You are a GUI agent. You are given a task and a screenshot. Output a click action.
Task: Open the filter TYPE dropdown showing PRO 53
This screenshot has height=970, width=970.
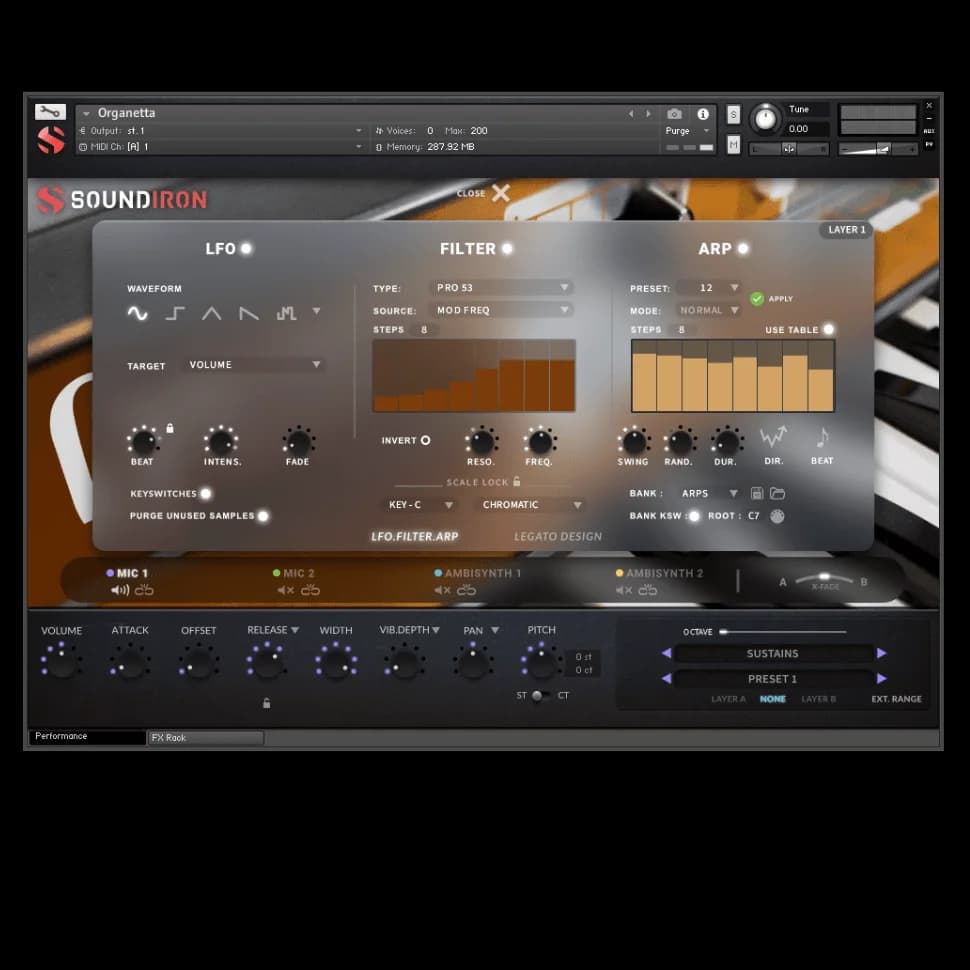coord(500,287)
